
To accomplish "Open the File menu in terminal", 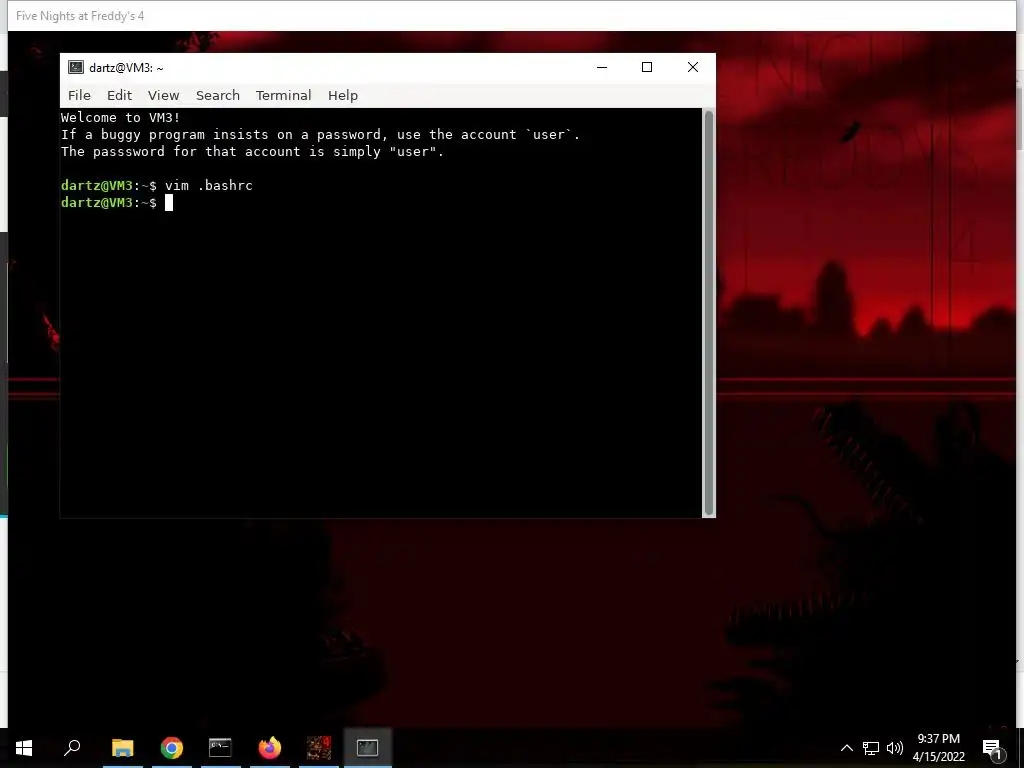I will click(x=79, y=95).
